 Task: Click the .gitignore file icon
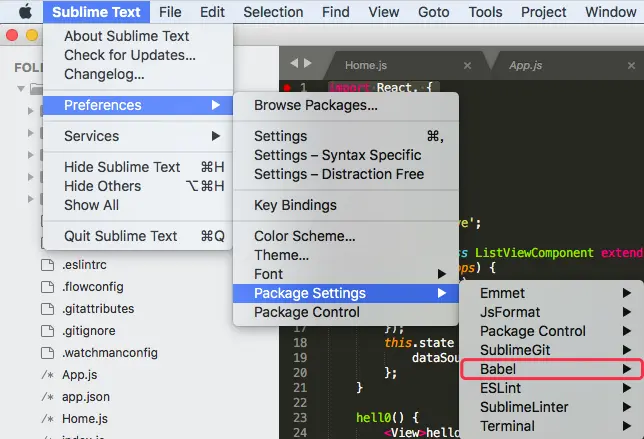pos(48,331)
